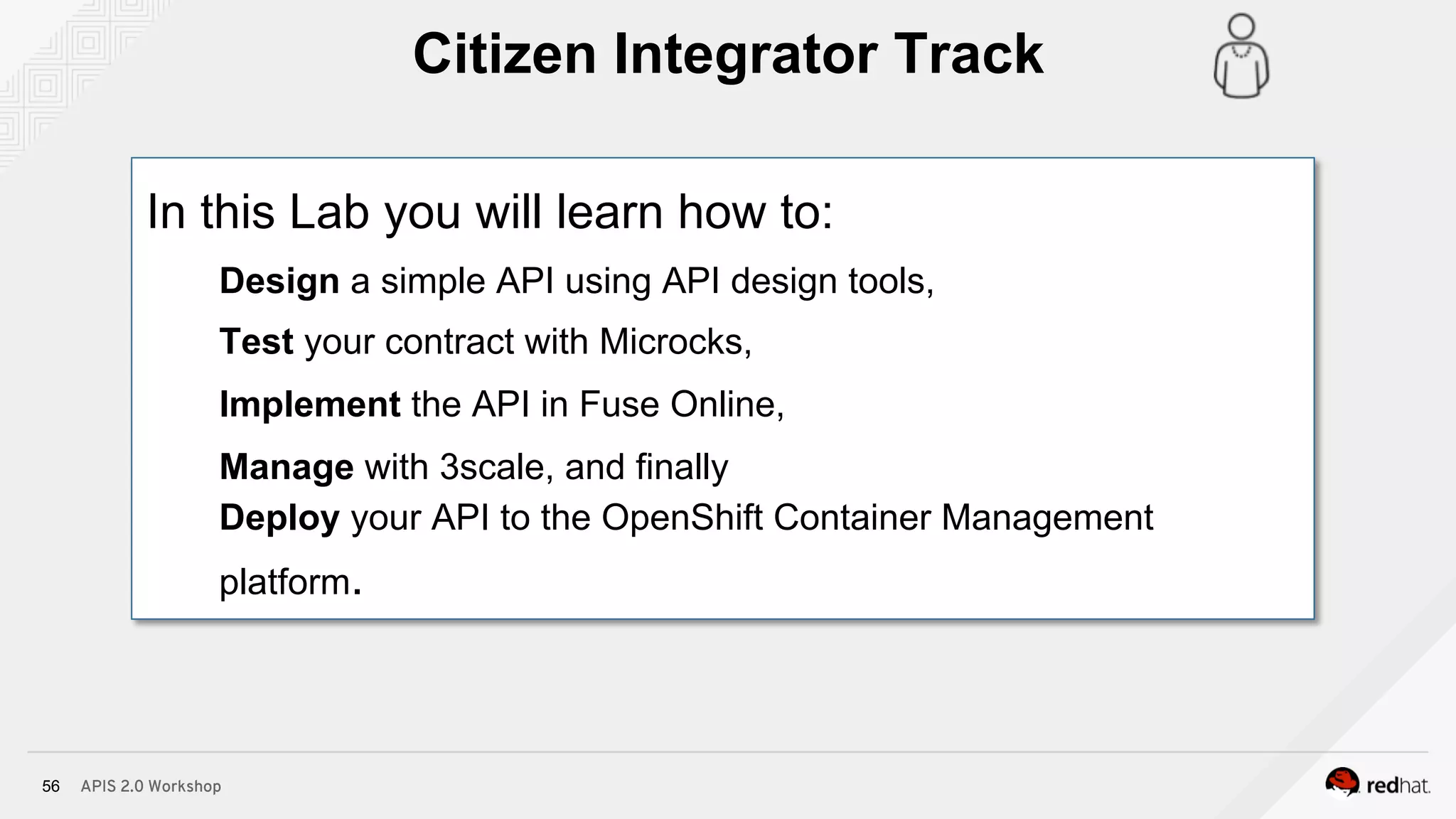Click the text OpenShift Container Management
Screen dimensions: 1456x819
click(877, 518)
